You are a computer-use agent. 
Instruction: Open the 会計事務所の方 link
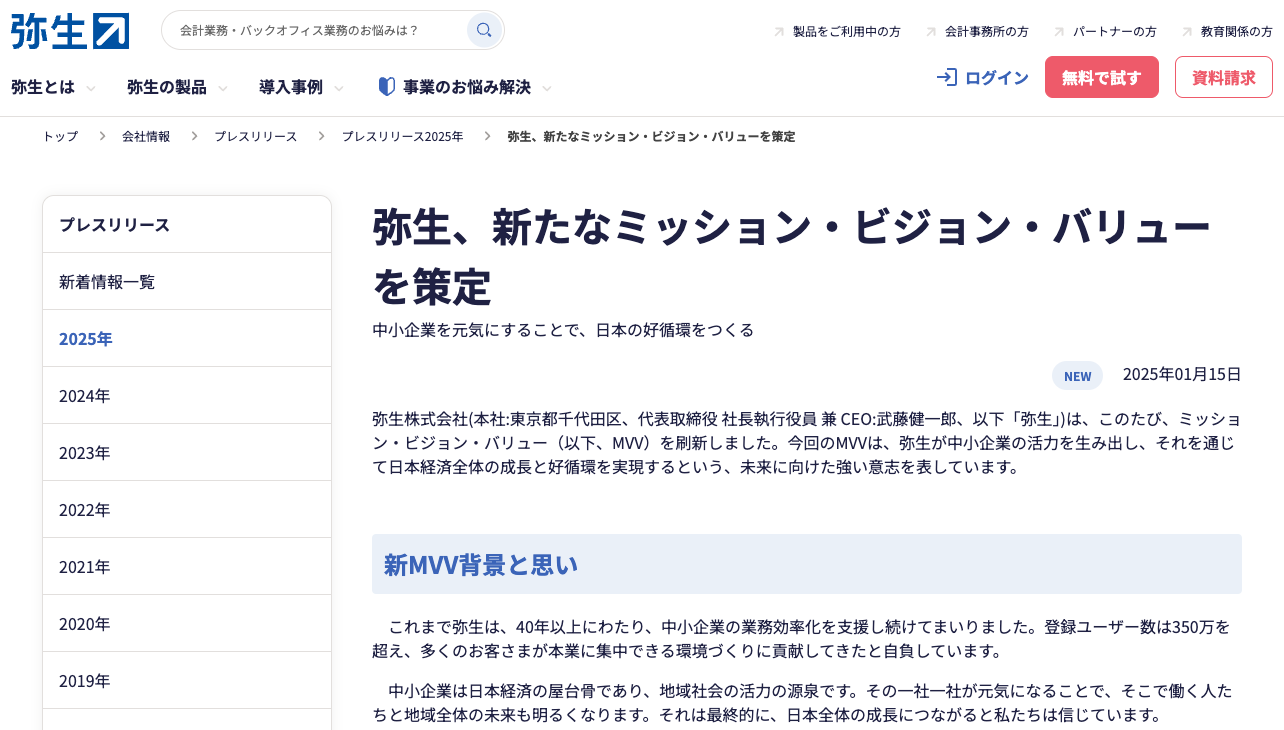[x=986, y=32]
